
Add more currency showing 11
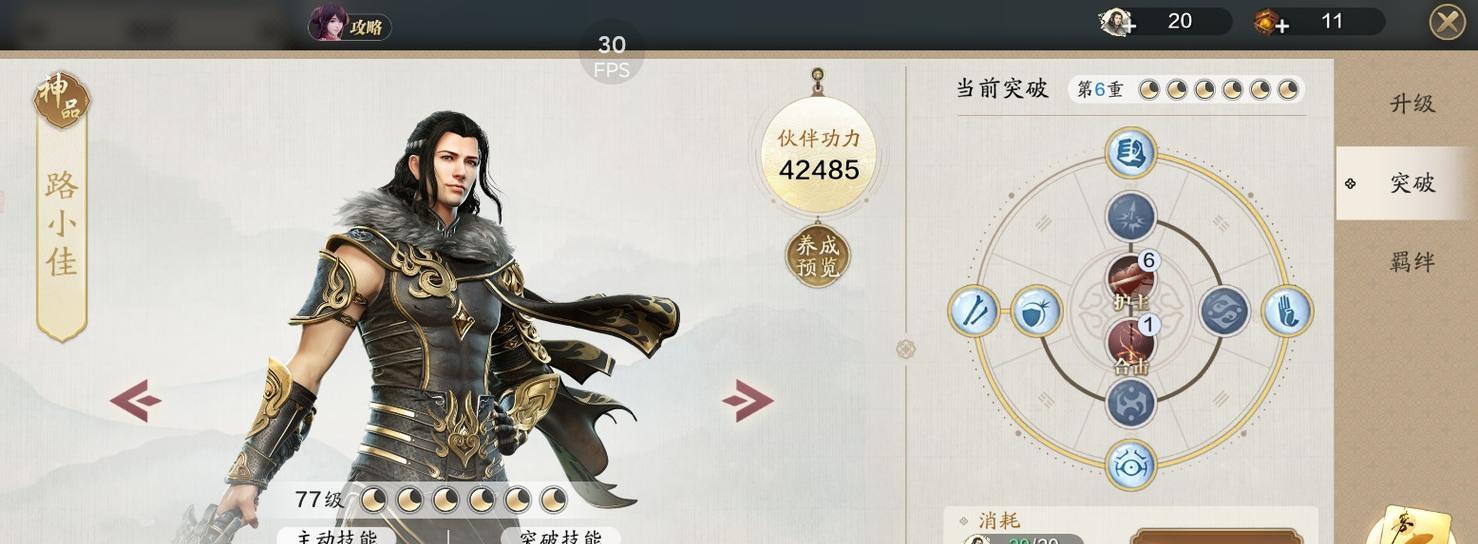[x=1272, y=22]
